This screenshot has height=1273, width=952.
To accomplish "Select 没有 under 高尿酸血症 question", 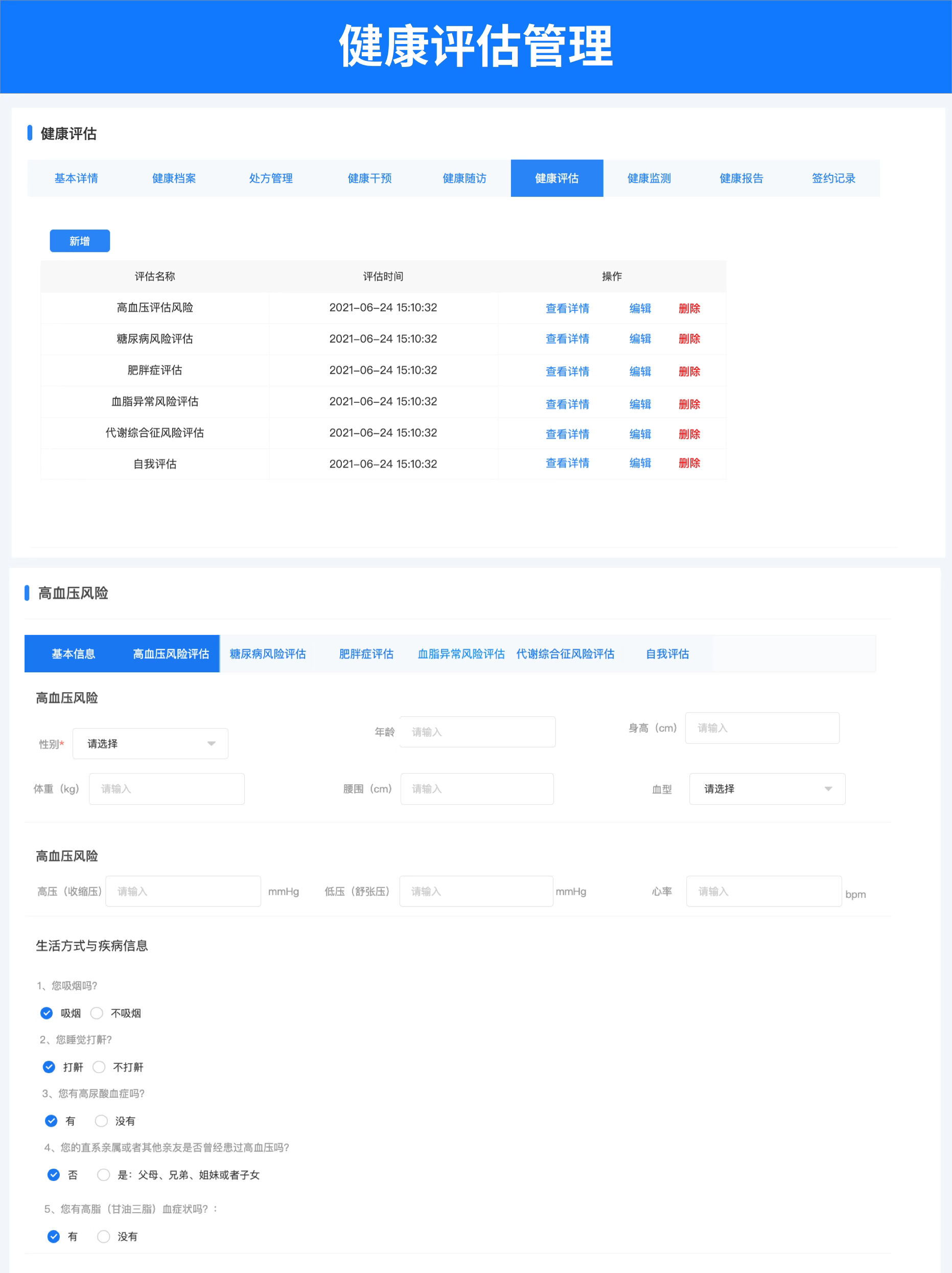I will (x=101, y=1121).
